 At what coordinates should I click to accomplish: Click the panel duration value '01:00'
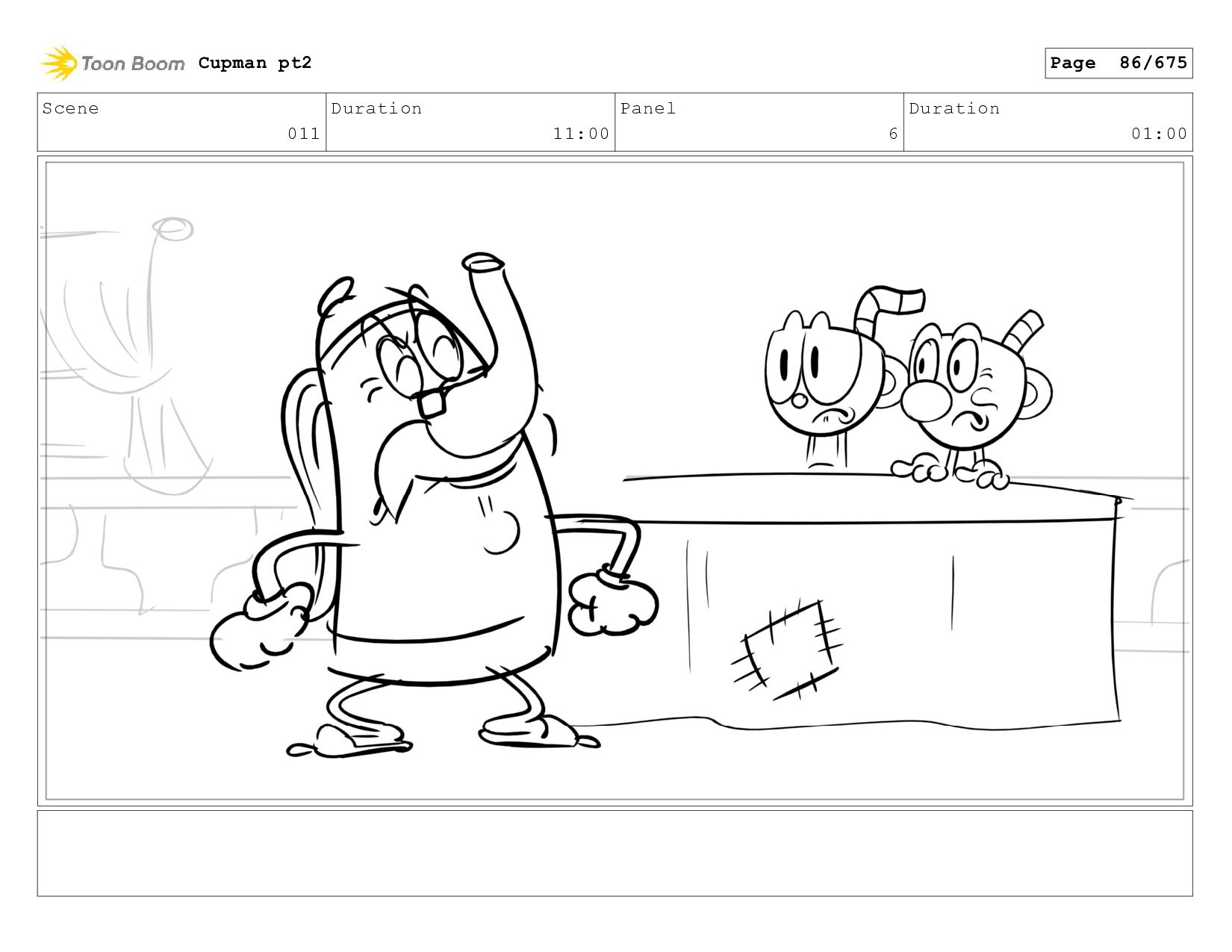pyautogui.click(x=1159, y=134)
